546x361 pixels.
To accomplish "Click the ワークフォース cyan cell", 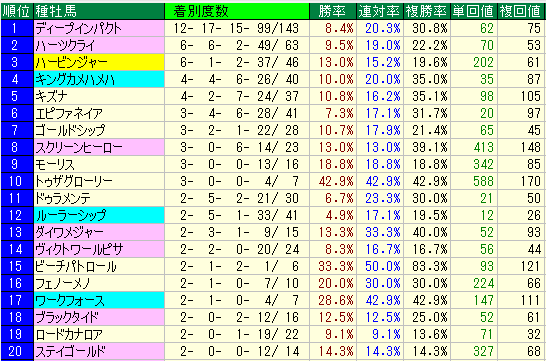I will coord(99,301).
